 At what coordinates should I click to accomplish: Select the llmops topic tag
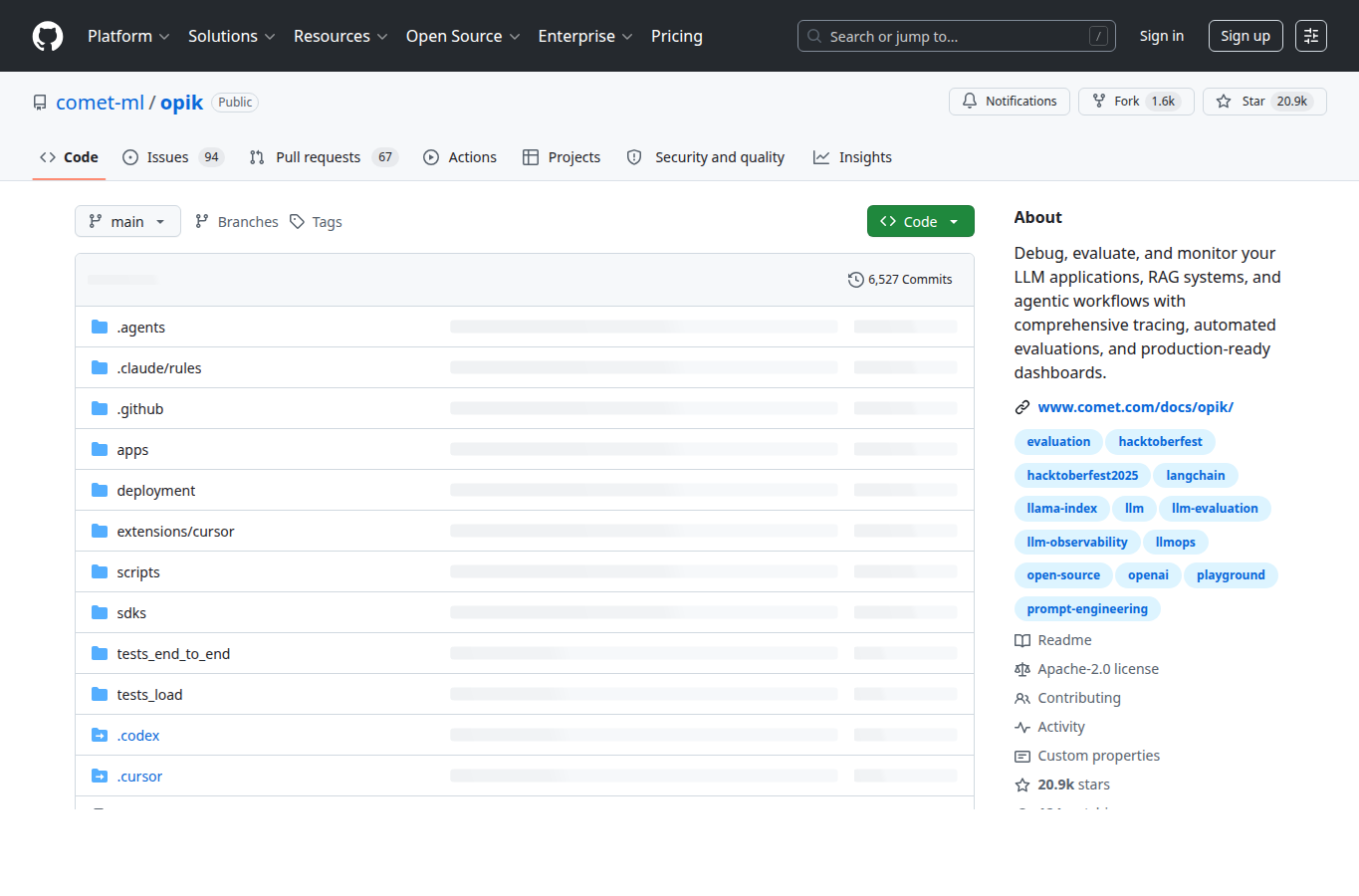[x=1176, y=543]
